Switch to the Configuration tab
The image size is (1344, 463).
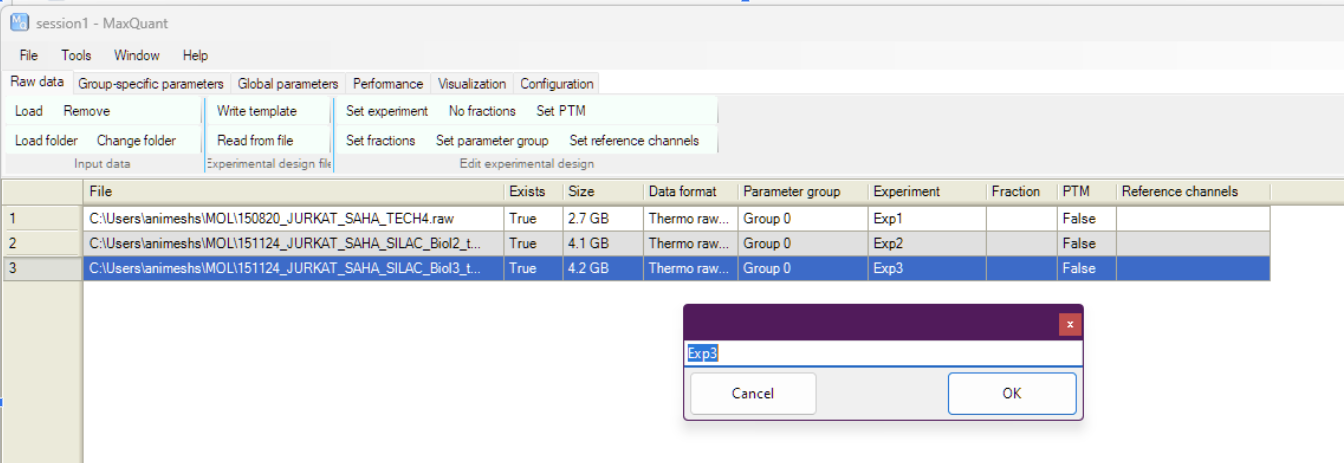pyautogui.click(x=557, y=84)
